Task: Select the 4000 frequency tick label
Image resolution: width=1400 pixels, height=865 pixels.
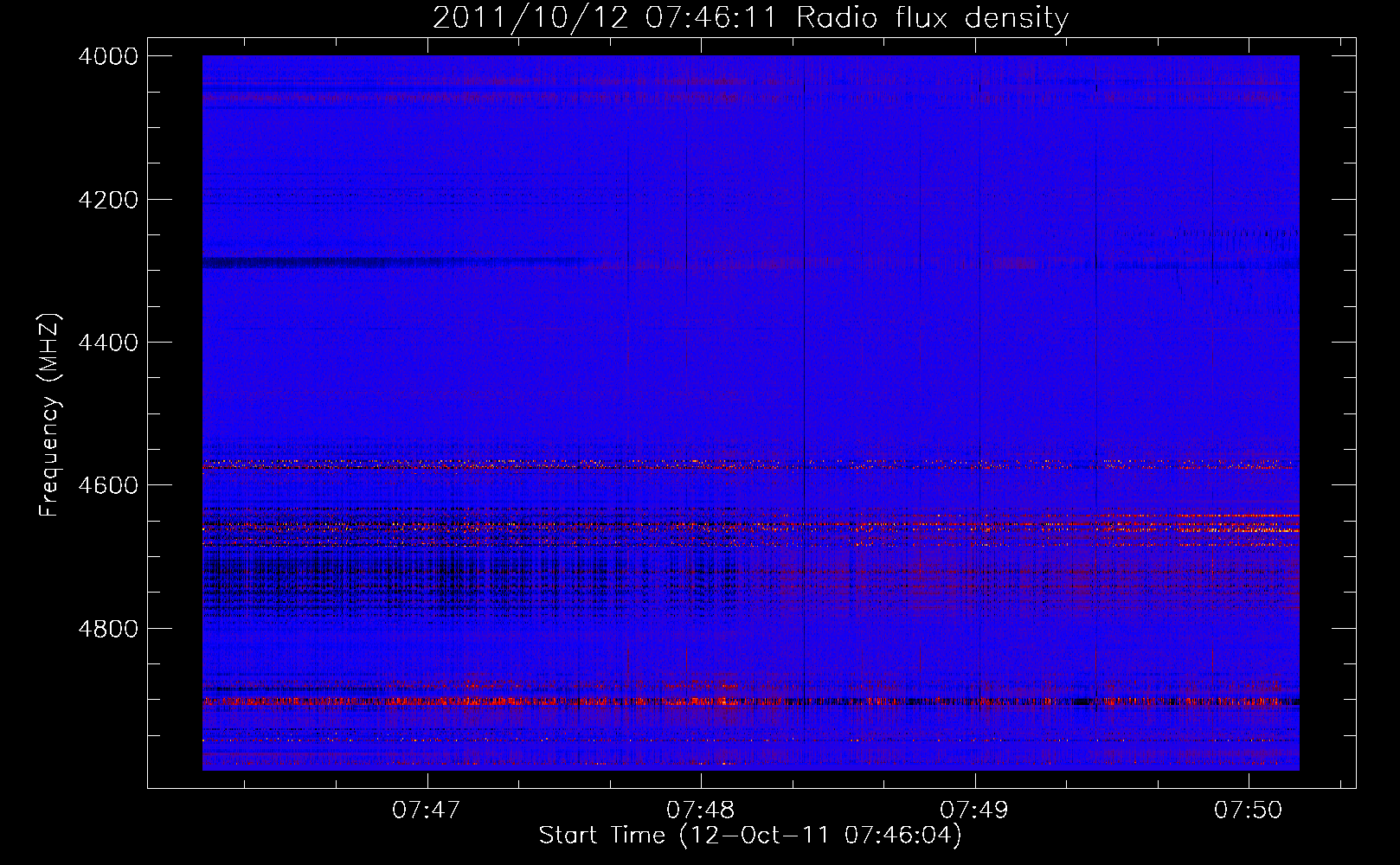Action: coord(108,56)
